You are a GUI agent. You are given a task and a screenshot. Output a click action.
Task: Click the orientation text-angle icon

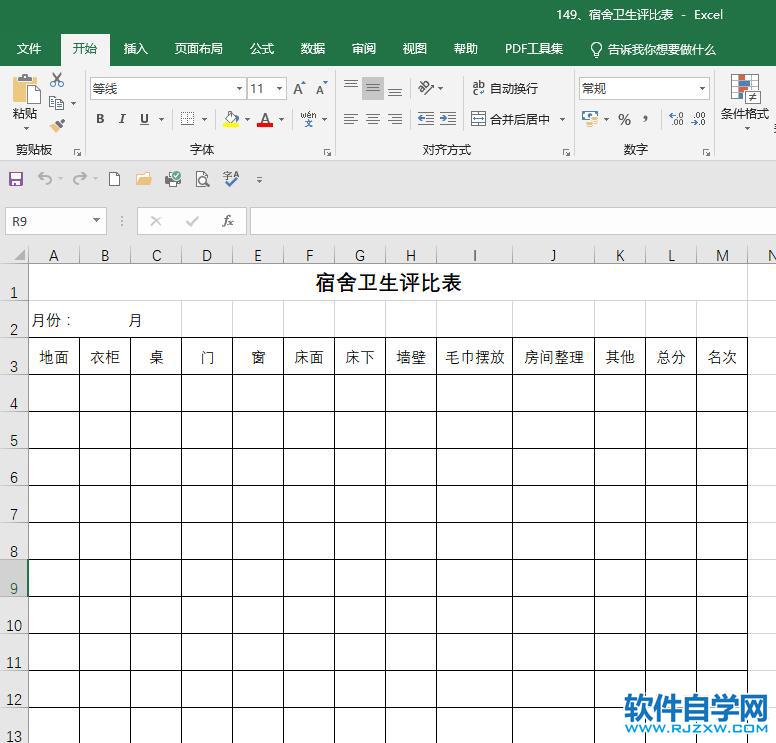point(426,88)
